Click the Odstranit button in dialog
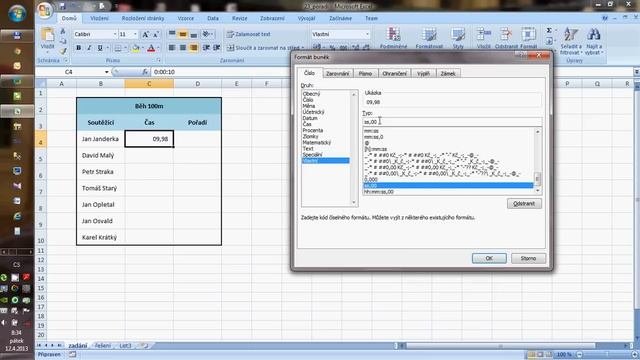 tap(524, 203)
